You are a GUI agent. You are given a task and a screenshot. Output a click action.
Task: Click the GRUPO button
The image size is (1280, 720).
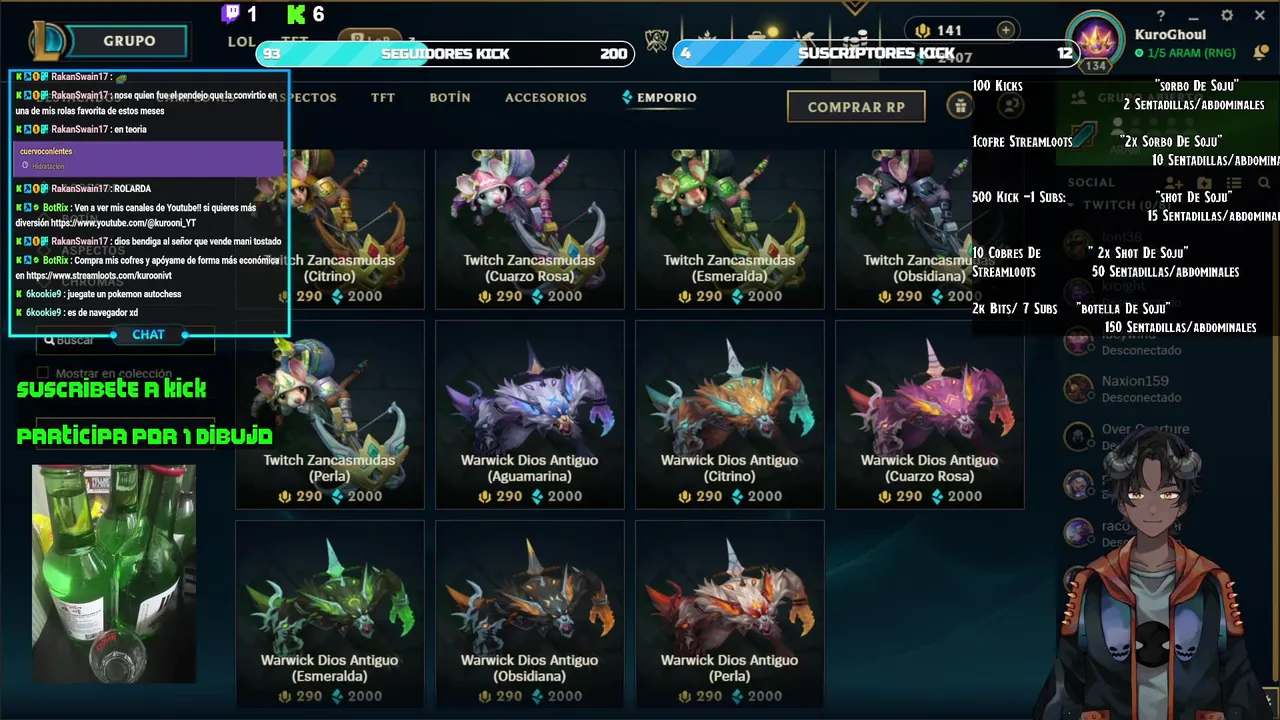(129, 41)
